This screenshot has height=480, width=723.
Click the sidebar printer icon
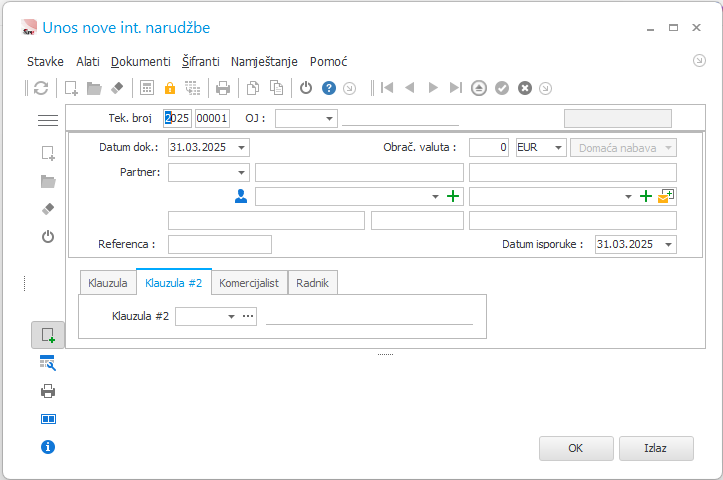pyautogui.click(x=48, y=391)
